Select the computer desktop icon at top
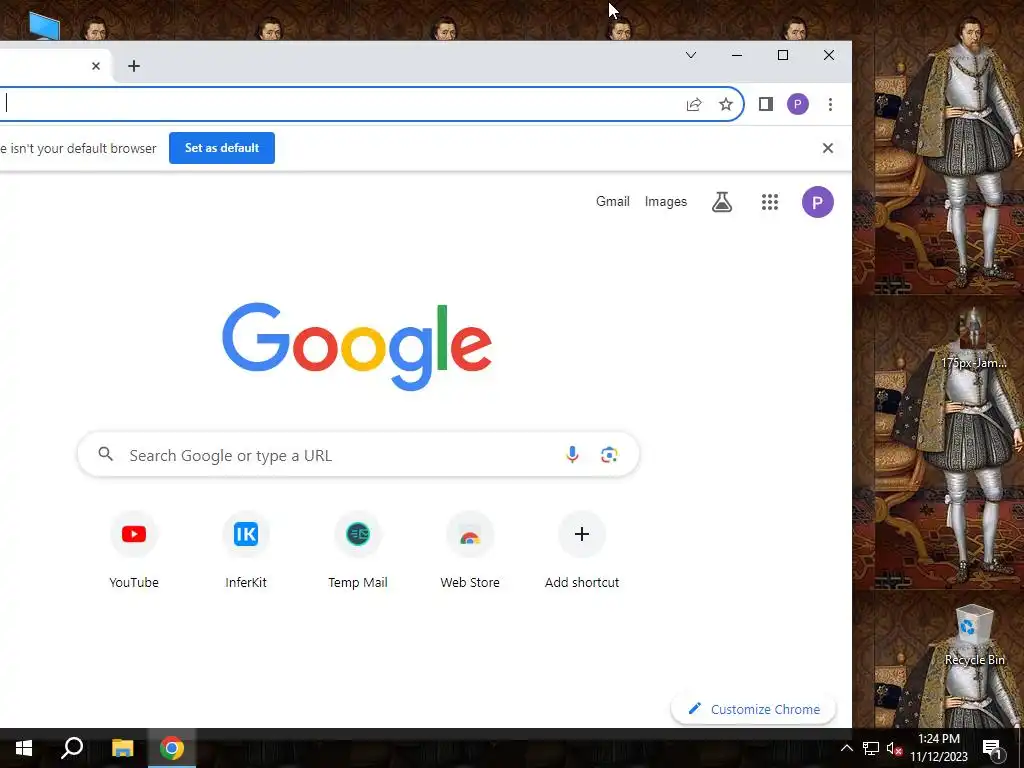 click(x=44, y=26)
